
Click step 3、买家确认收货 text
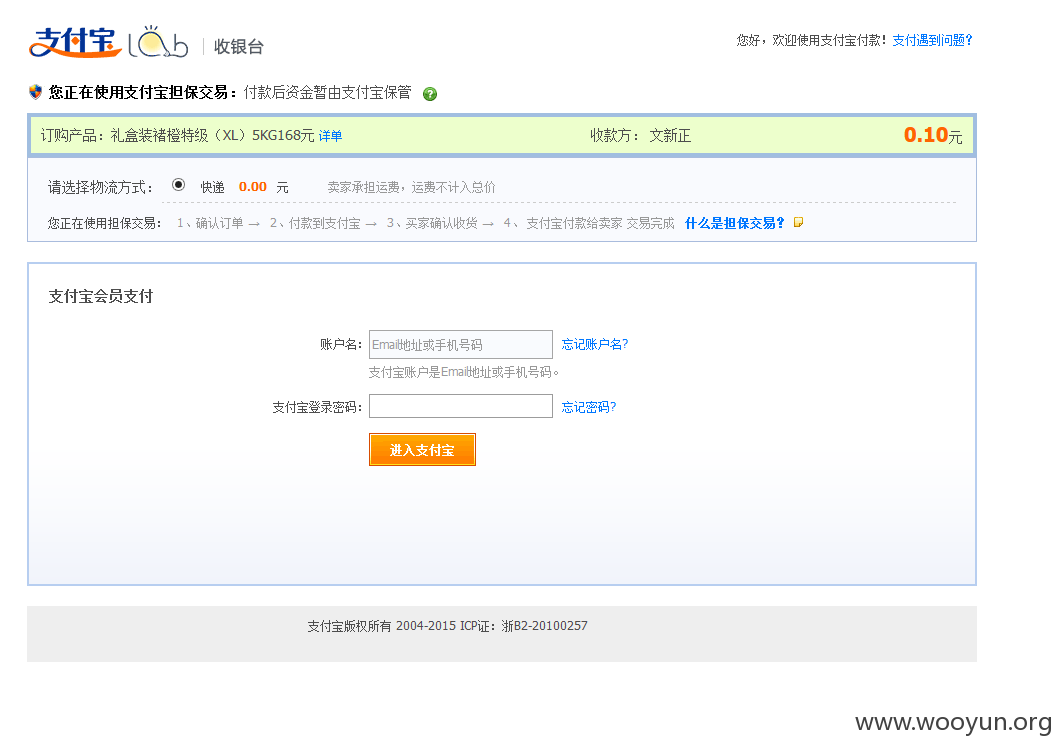(x=432, y=223)
